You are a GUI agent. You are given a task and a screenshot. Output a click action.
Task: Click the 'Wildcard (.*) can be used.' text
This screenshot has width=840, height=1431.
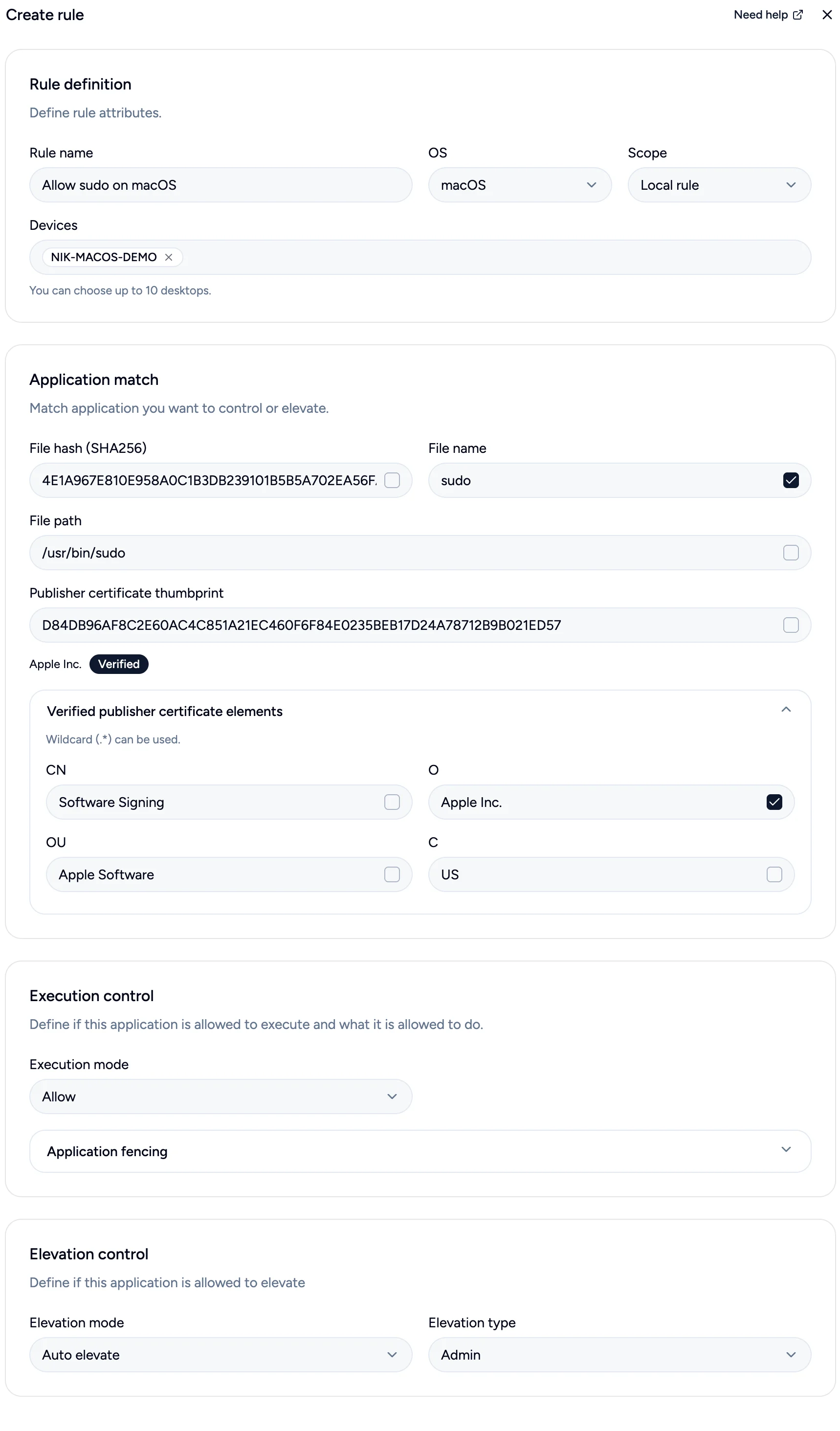click(113, 740)
